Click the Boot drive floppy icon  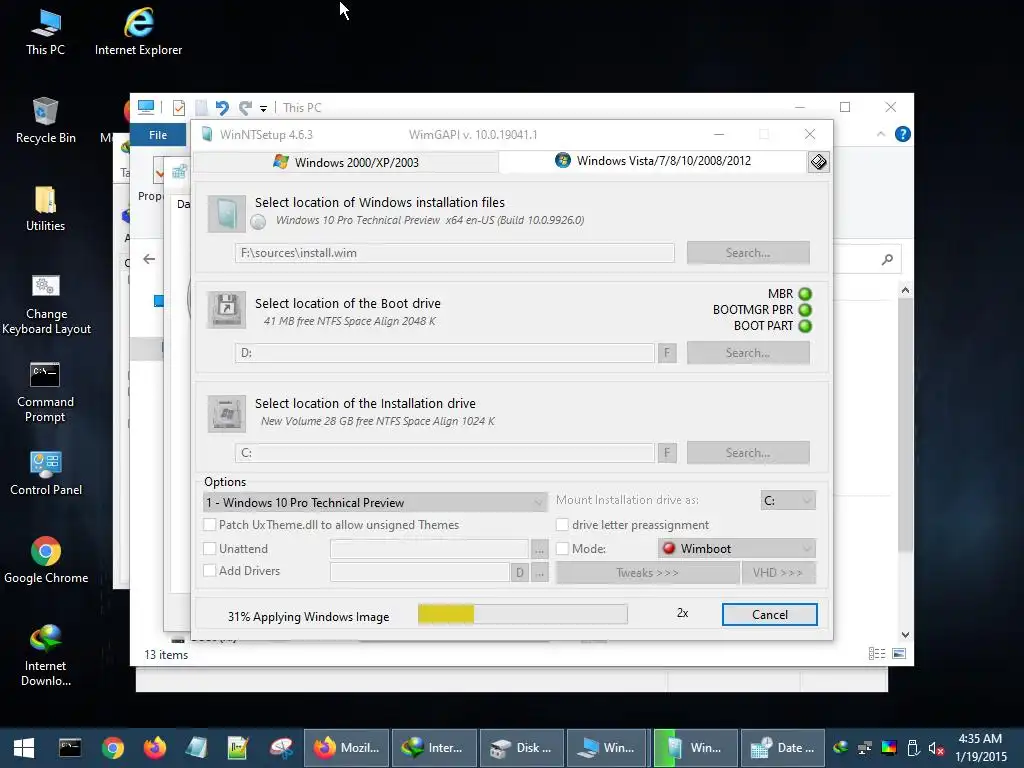tap(227, 310)
